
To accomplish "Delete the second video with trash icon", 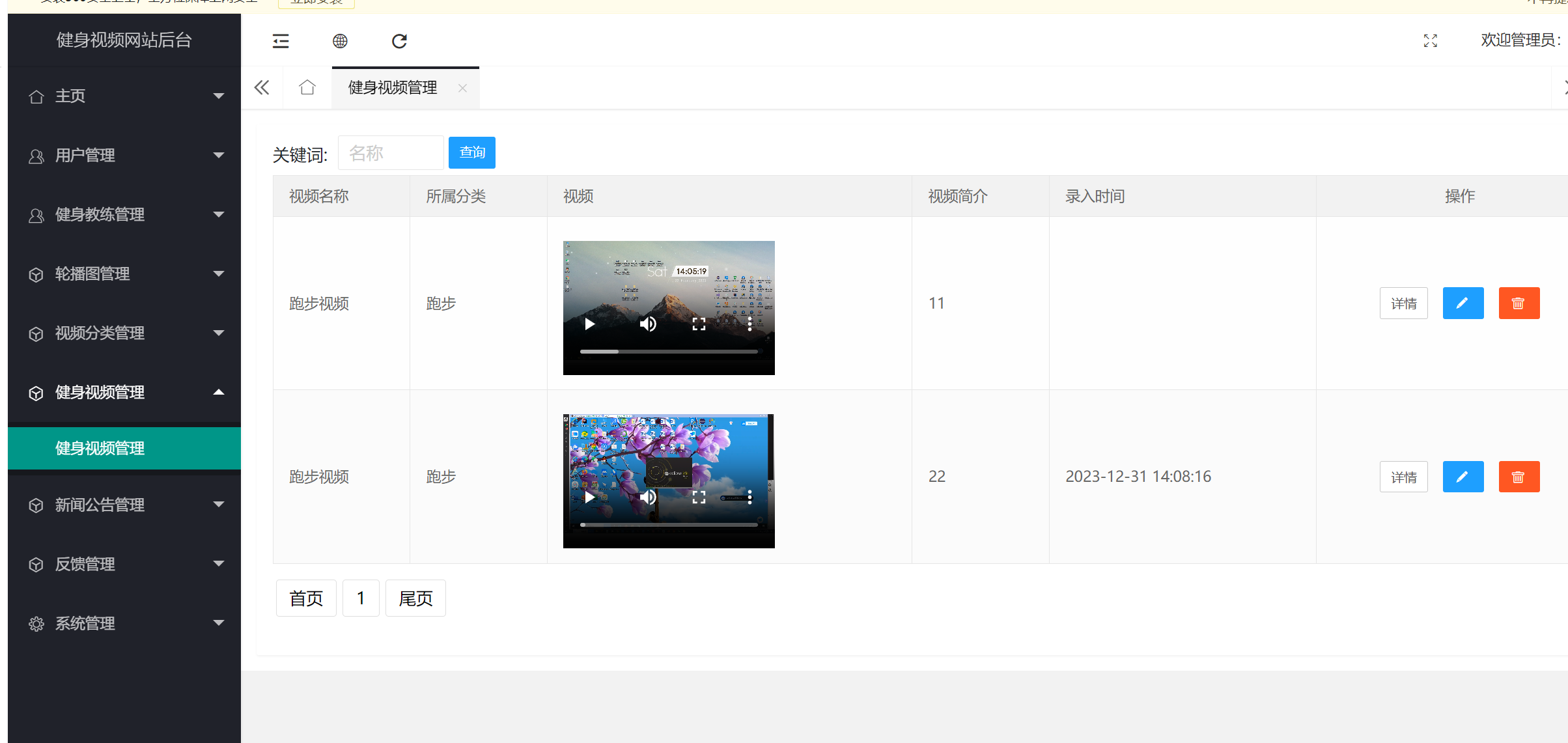I will point(1519,477).
